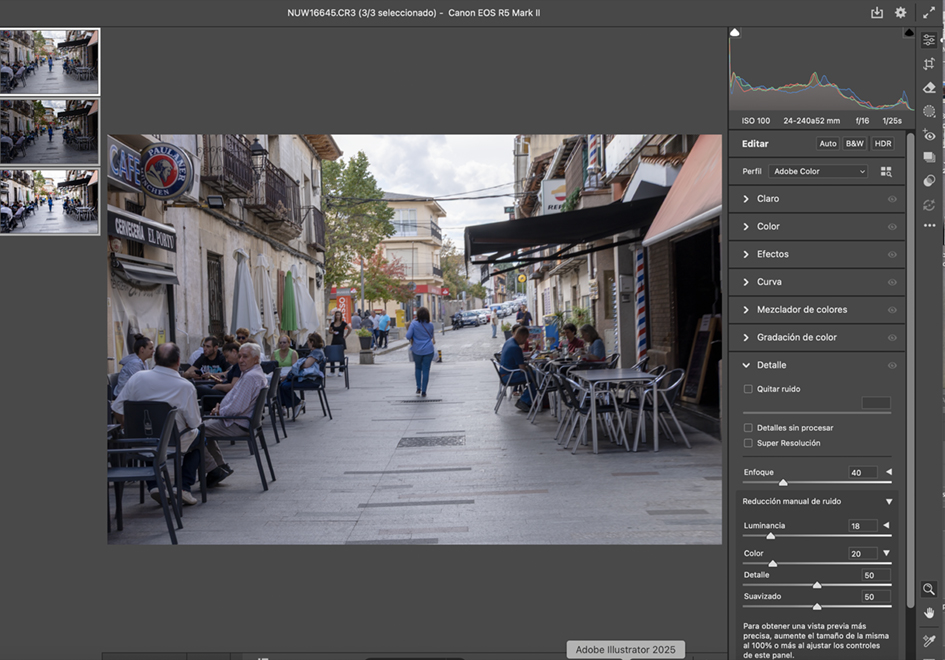Click the Luminancia slider handle
This screenshot has width=945, height=660.
click(x=770, y=536)
